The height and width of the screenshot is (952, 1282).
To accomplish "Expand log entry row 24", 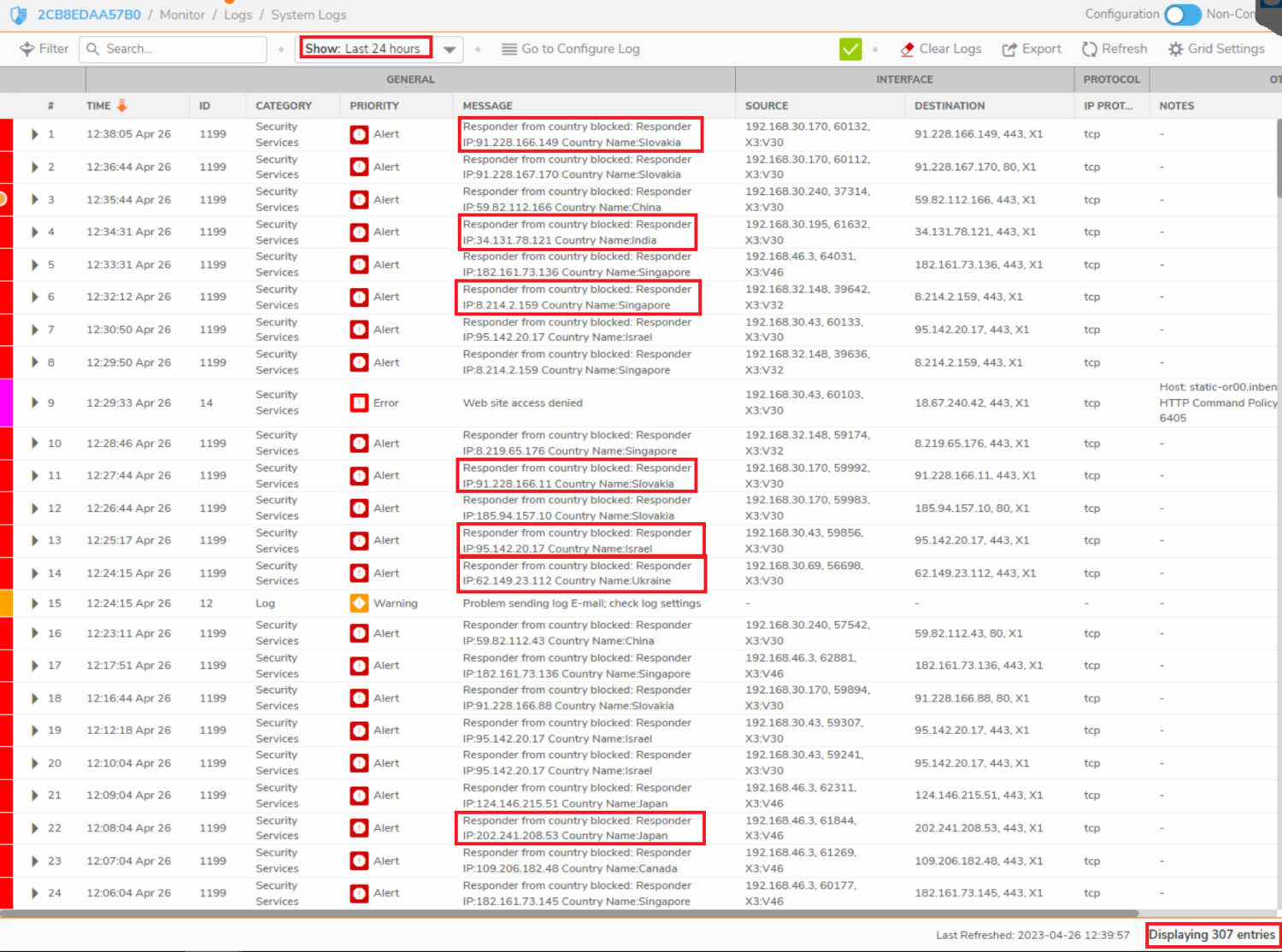I will click(x=35, y=893).
